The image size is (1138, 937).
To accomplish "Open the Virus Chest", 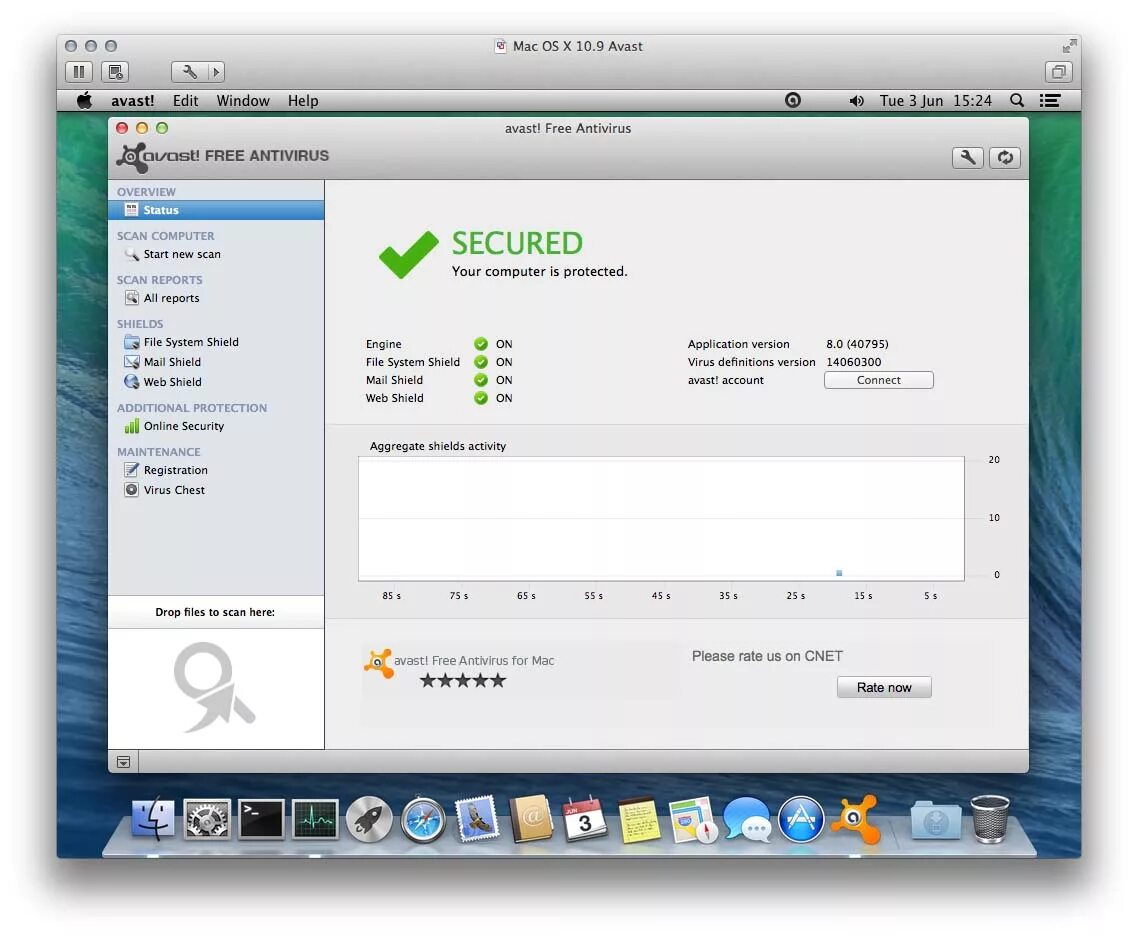I will click(174, 490).
